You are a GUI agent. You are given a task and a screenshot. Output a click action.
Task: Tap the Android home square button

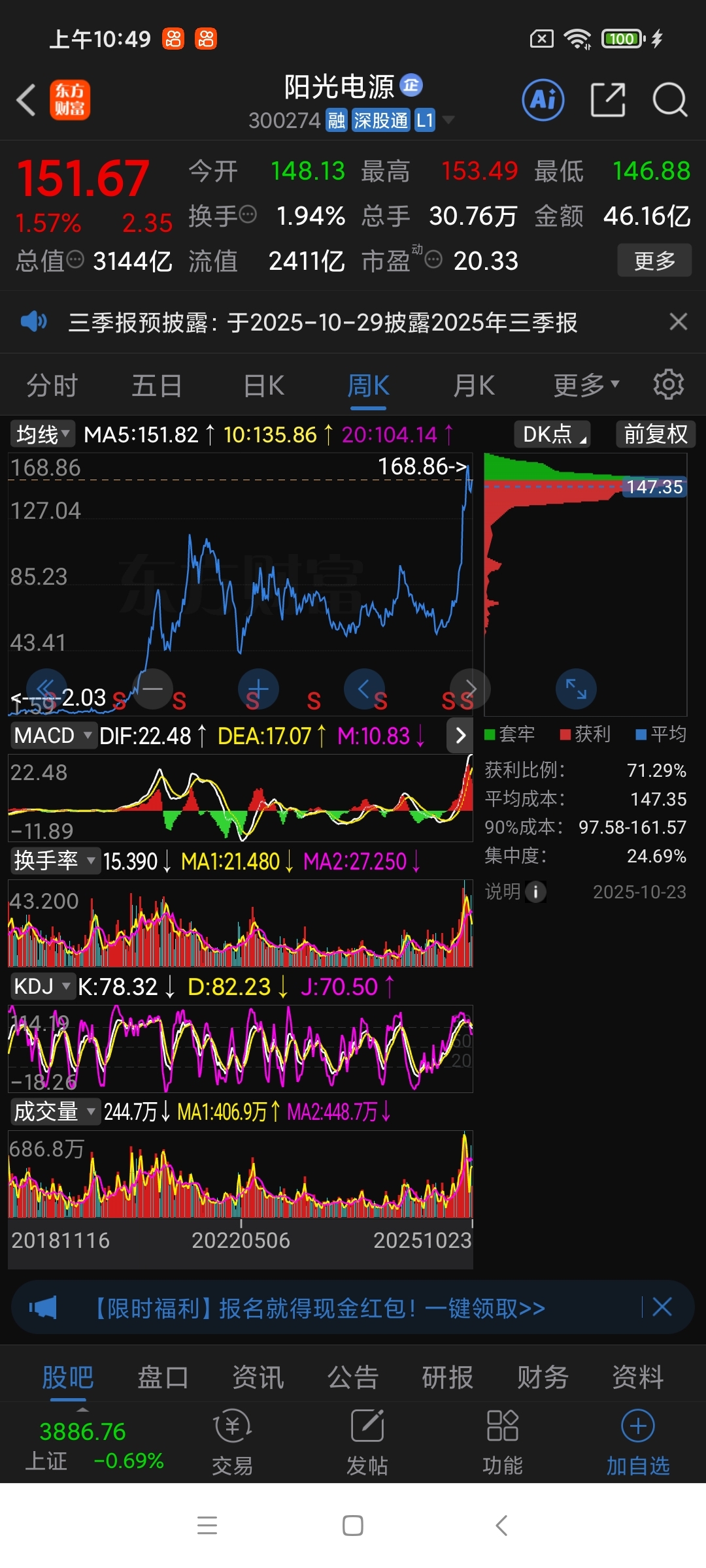pyautogui.click(x=353, y=1526)
